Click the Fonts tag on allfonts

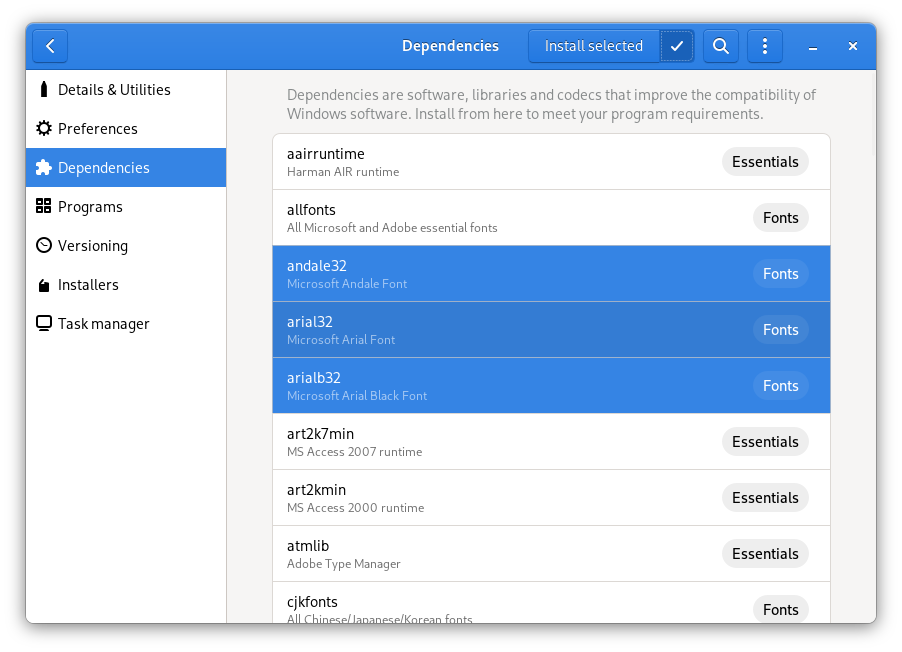click(780, 217)
